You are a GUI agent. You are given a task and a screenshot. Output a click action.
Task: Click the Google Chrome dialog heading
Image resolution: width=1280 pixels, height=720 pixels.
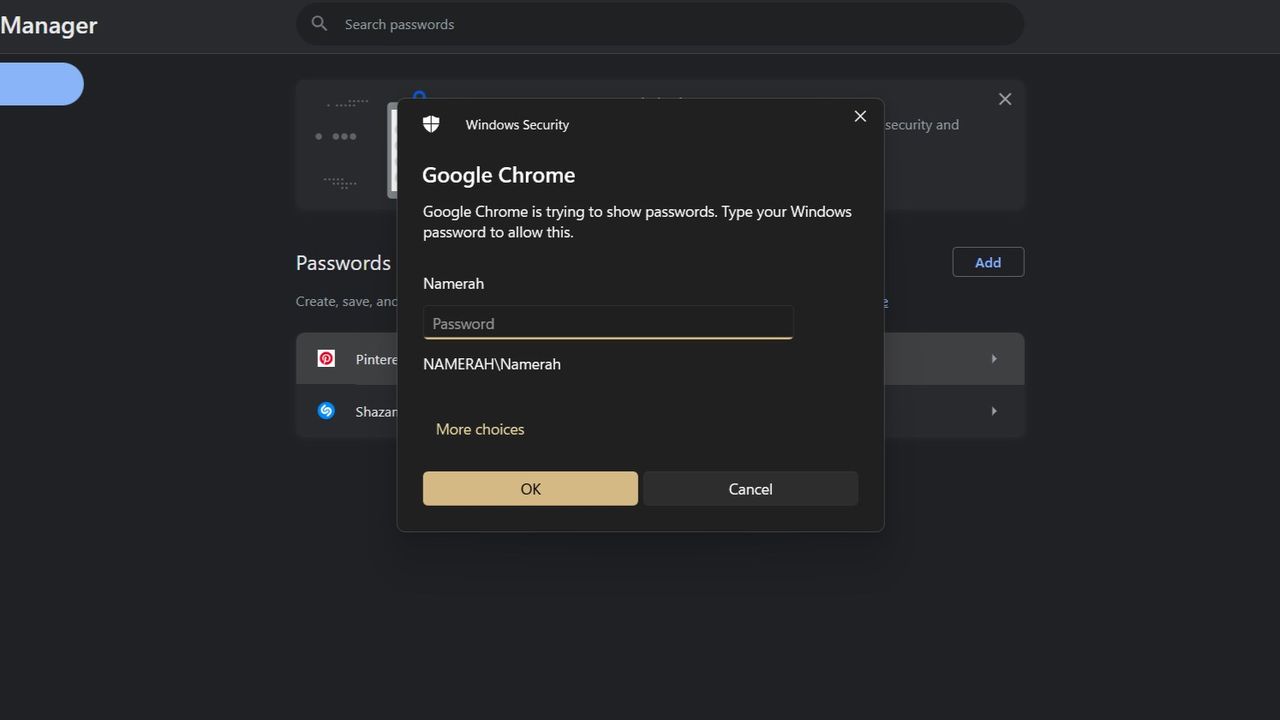click(x=498, y=175)
